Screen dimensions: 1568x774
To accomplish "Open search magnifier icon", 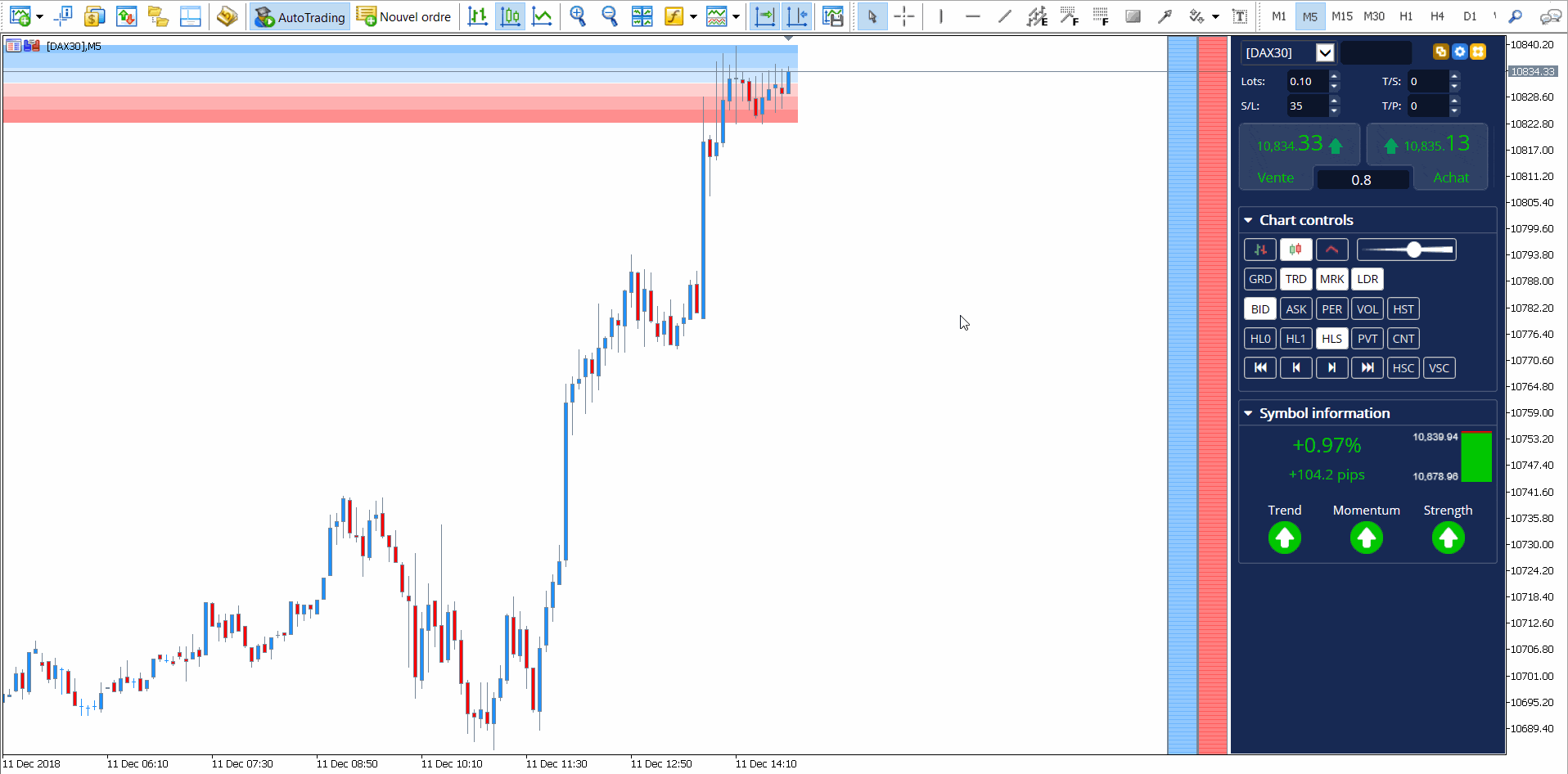I will [x=1516, y=16].
